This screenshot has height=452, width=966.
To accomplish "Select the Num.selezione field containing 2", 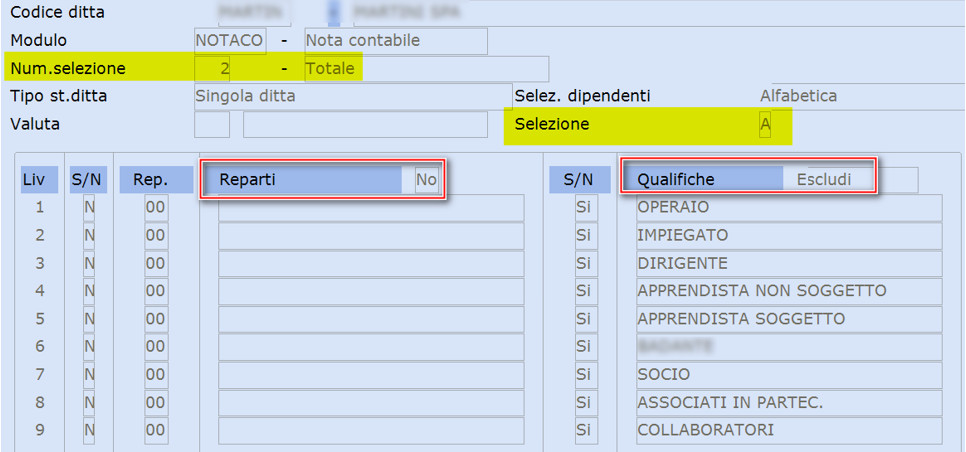I will (x=212, y=69).
